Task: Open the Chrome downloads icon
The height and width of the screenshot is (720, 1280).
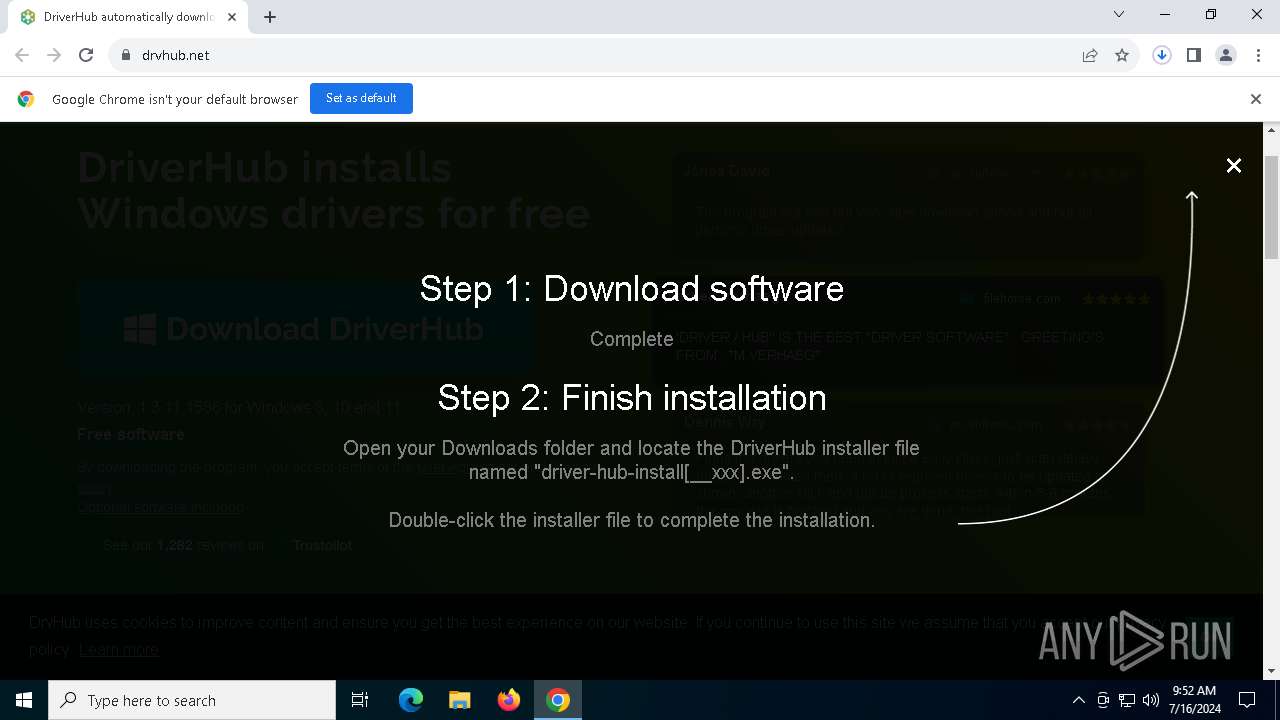Action: pyautogui.click(x=1162, y=55)
